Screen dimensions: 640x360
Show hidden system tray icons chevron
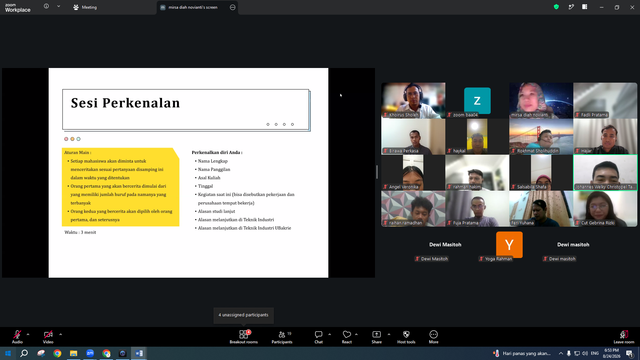pyautogui.click(x=561, y=353)
